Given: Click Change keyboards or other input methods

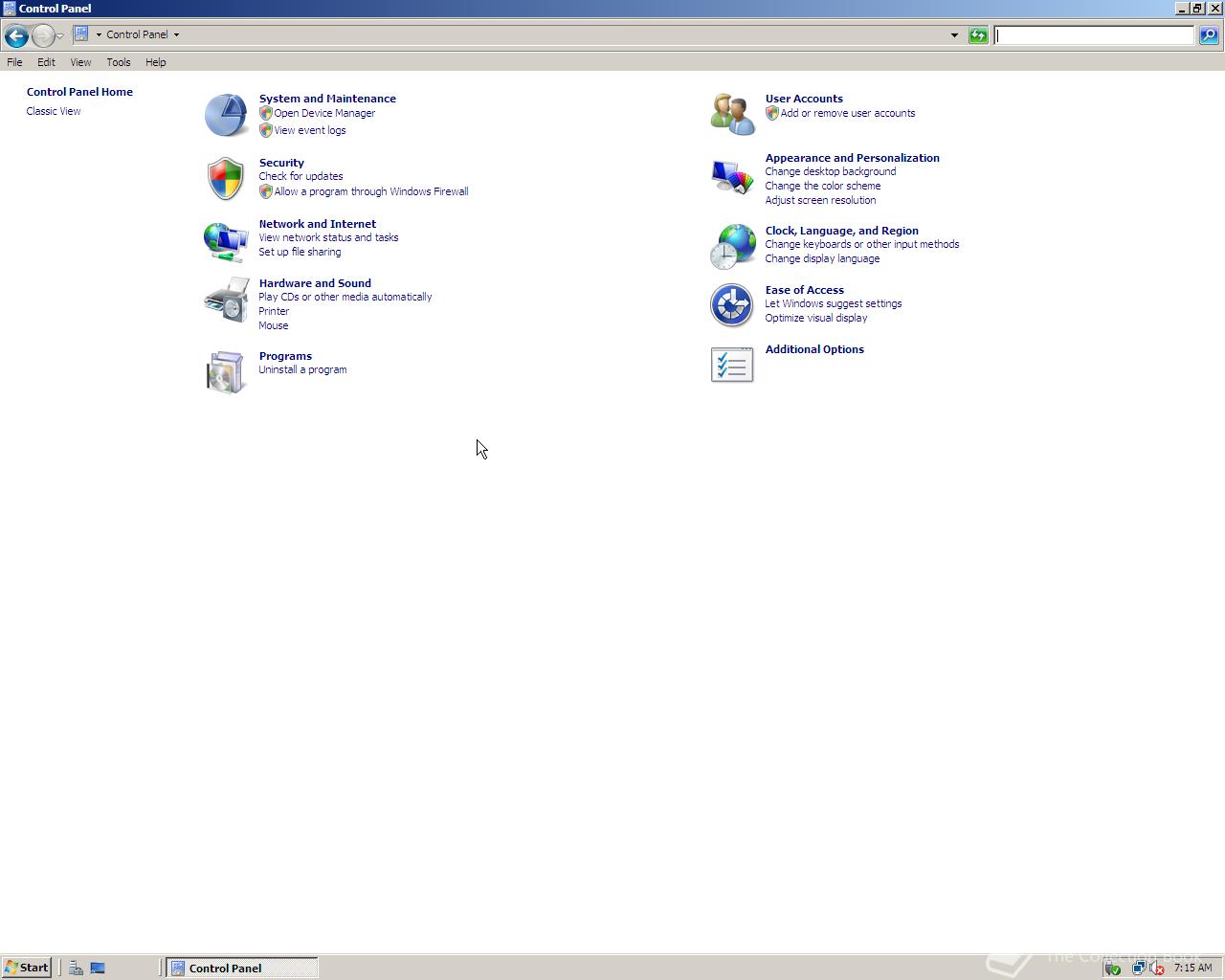Looking at the screenshot, I should [862, 244].
